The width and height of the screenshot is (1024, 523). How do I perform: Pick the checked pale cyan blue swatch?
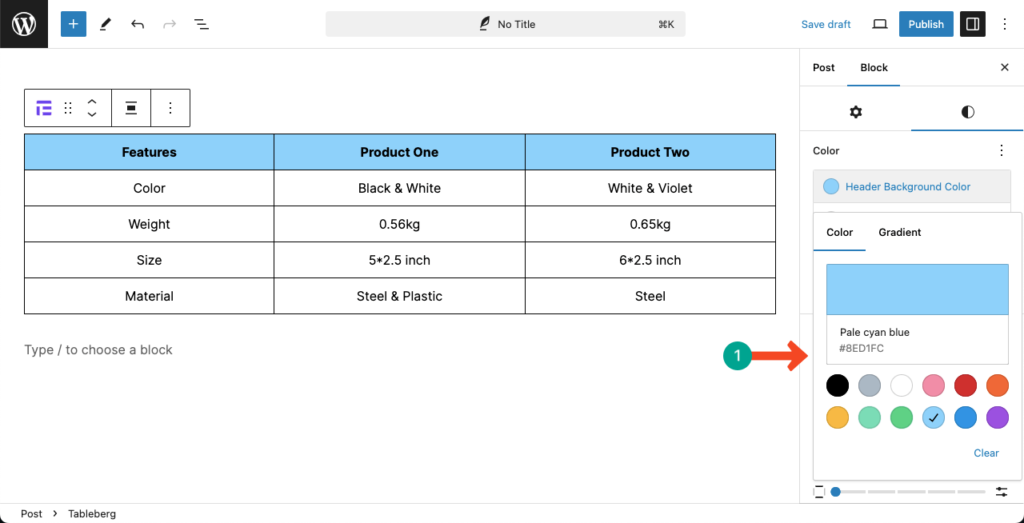pyautogui.click(x=933, y=417)
